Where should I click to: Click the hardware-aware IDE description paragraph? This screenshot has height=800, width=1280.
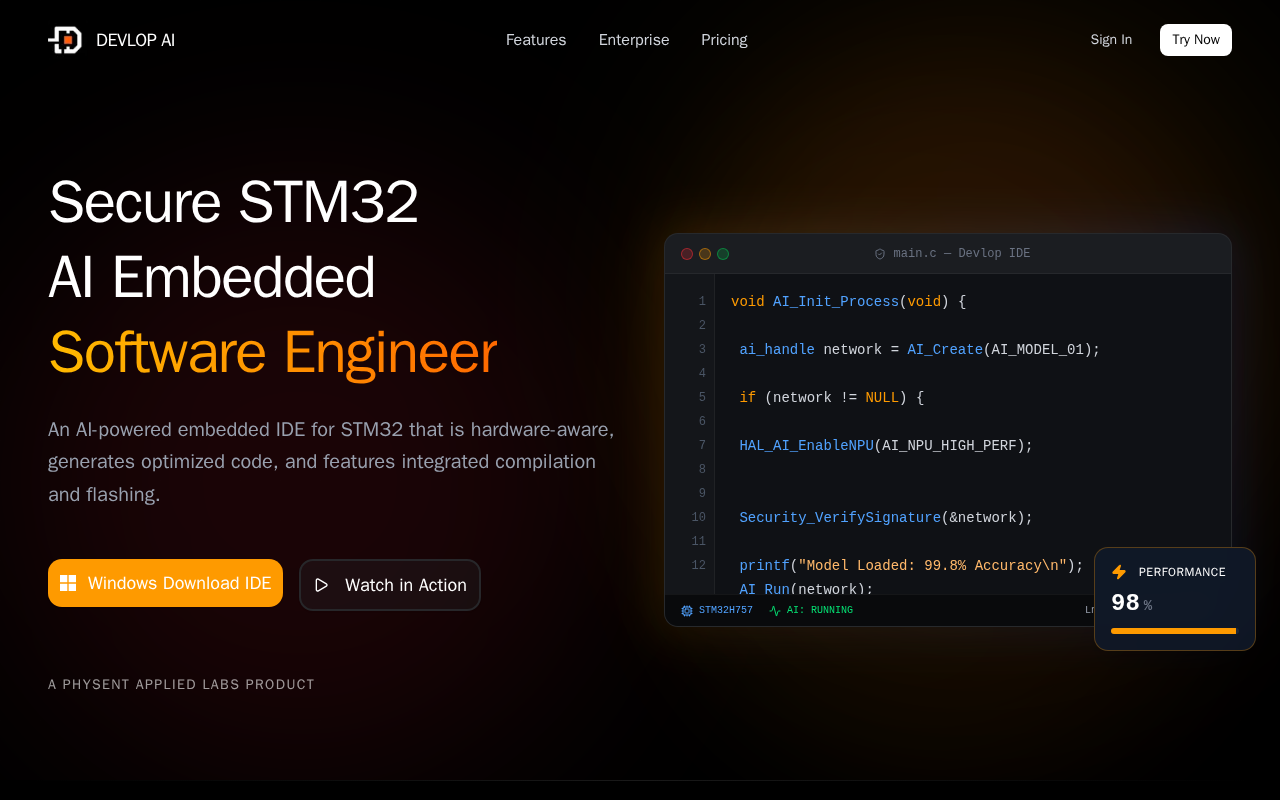tap(332, 462)
